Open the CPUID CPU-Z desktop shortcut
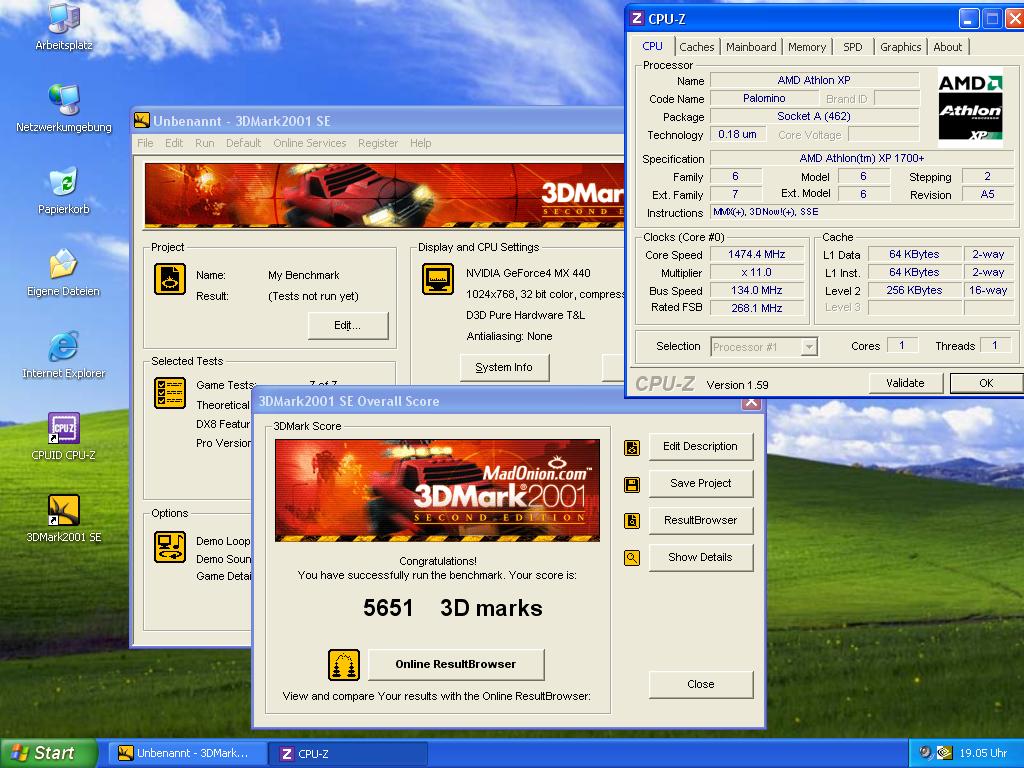Screen dimensions: 1024x768 (x=64, y=430)
